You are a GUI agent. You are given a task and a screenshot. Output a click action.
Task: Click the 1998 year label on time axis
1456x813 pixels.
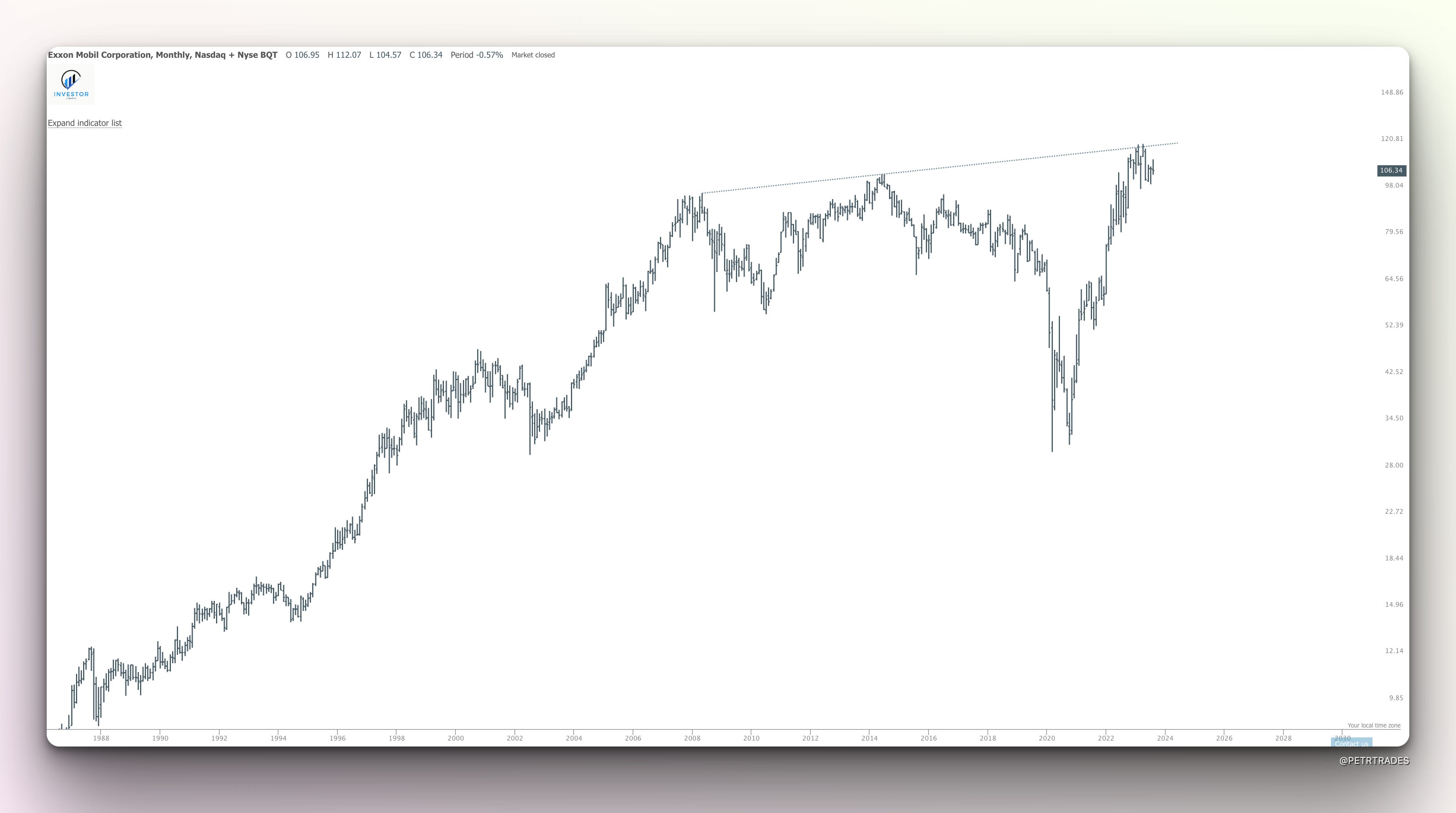pyautogui.click(x=397, y=738)
